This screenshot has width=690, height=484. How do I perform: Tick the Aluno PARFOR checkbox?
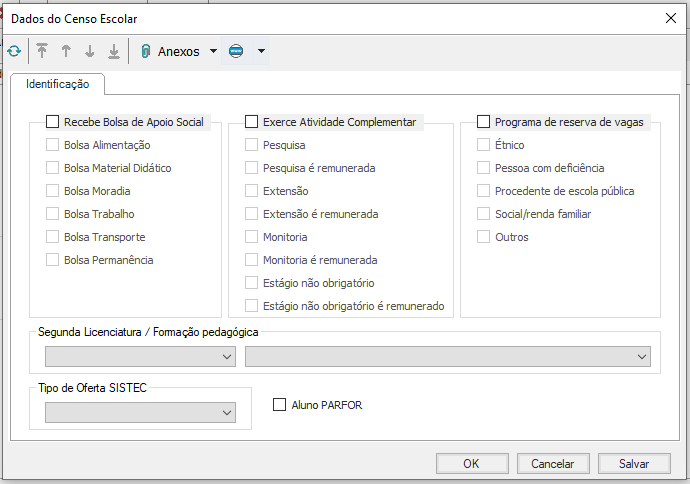pyautogui.click(x=280, y=405)
